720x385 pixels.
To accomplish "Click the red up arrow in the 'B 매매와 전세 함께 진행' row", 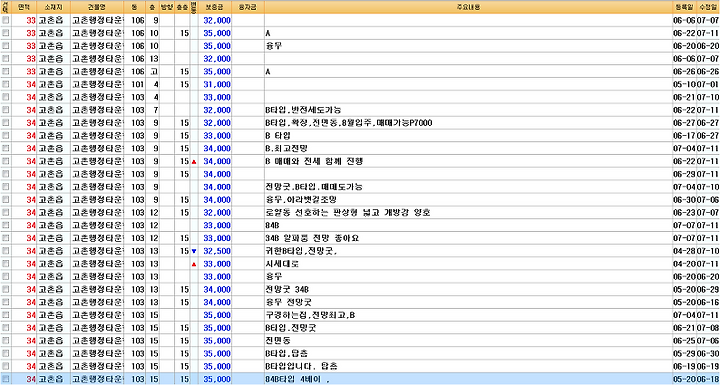I will coord(194,162).
